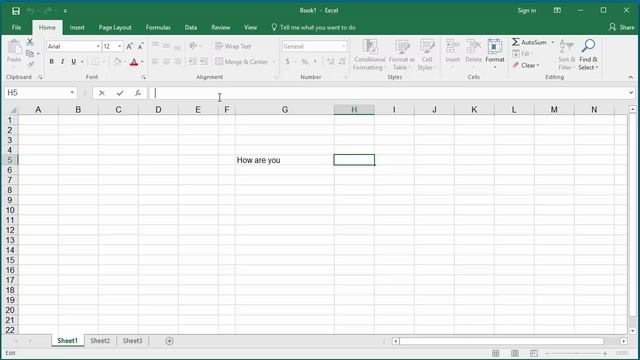Image resolution: width=640 pixels, height=360 pixels.
Task: Toggle Bold formatting
Action: point(51,62)
